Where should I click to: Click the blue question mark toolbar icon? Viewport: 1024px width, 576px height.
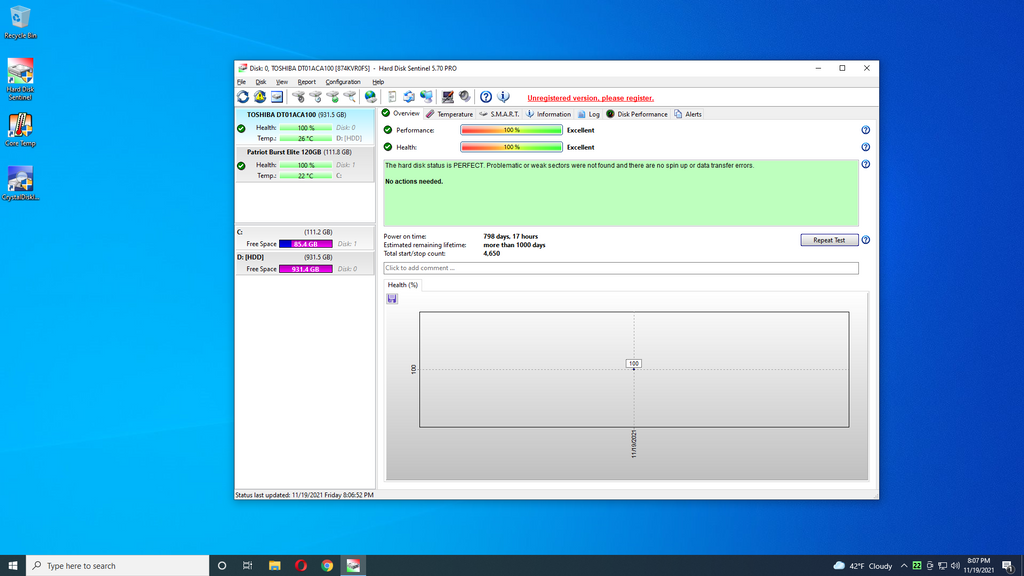tap(486, 97)
